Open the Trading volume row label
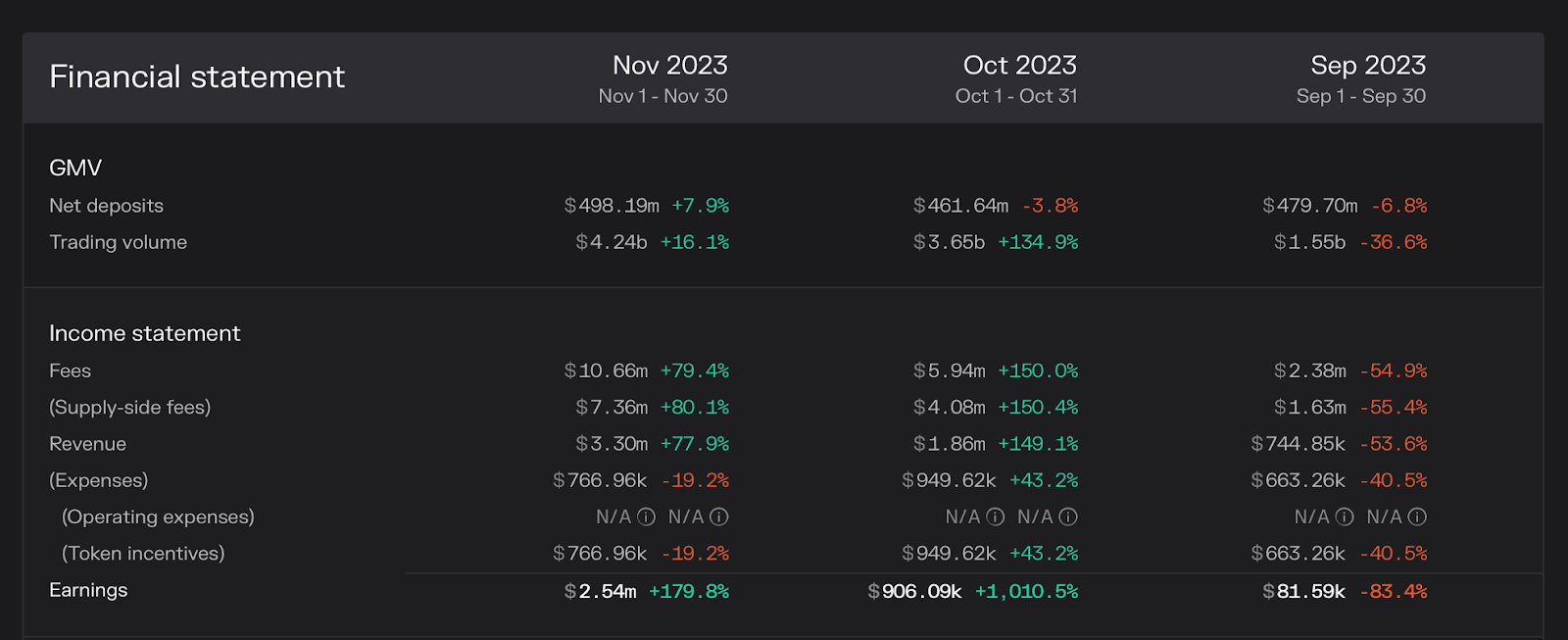Screen dimensions: 1568x640 118,242
